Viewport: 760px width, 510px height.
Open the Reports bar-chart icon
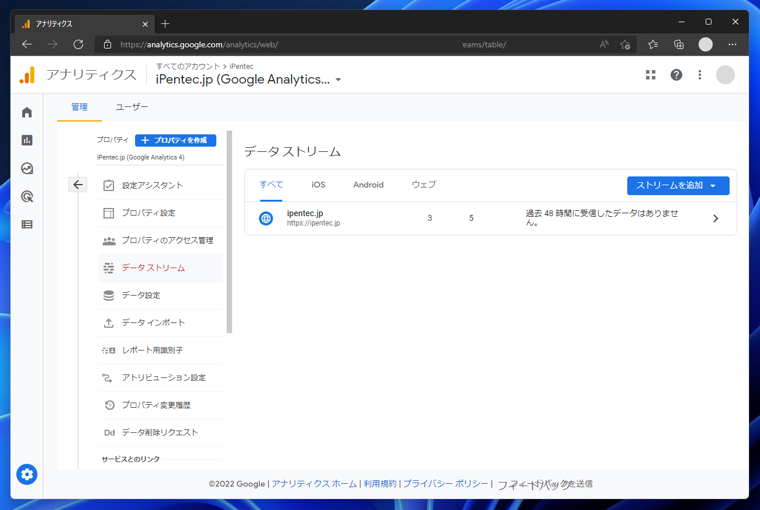pyautogui.click(x=27, y=140)
